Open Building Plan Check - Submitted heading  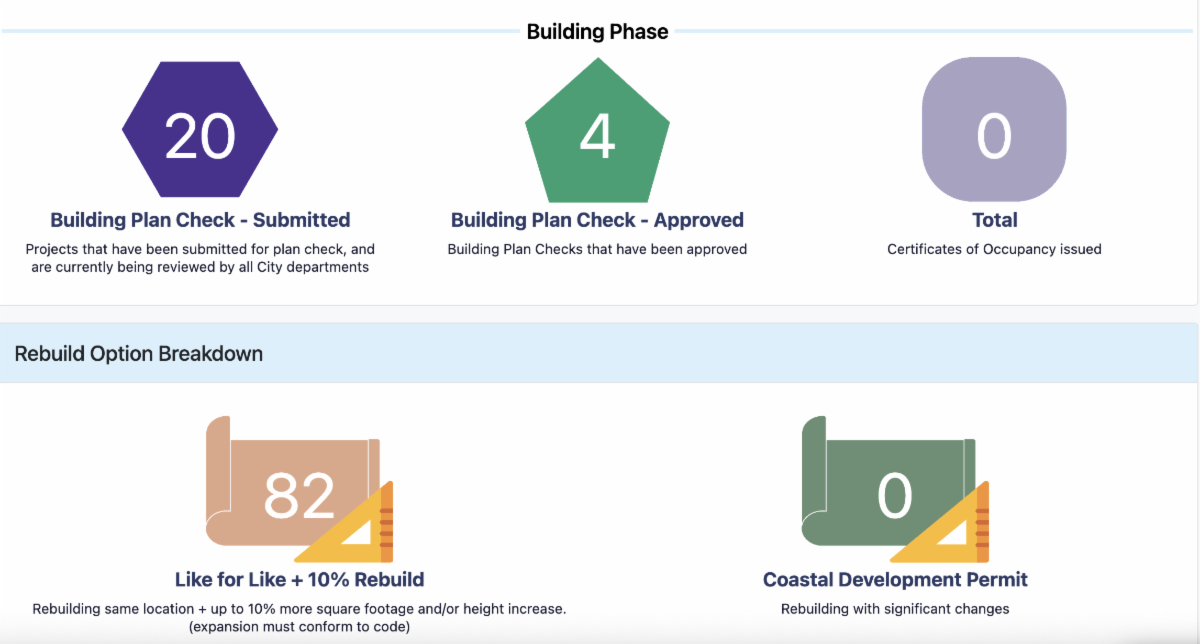coord(200,220)
